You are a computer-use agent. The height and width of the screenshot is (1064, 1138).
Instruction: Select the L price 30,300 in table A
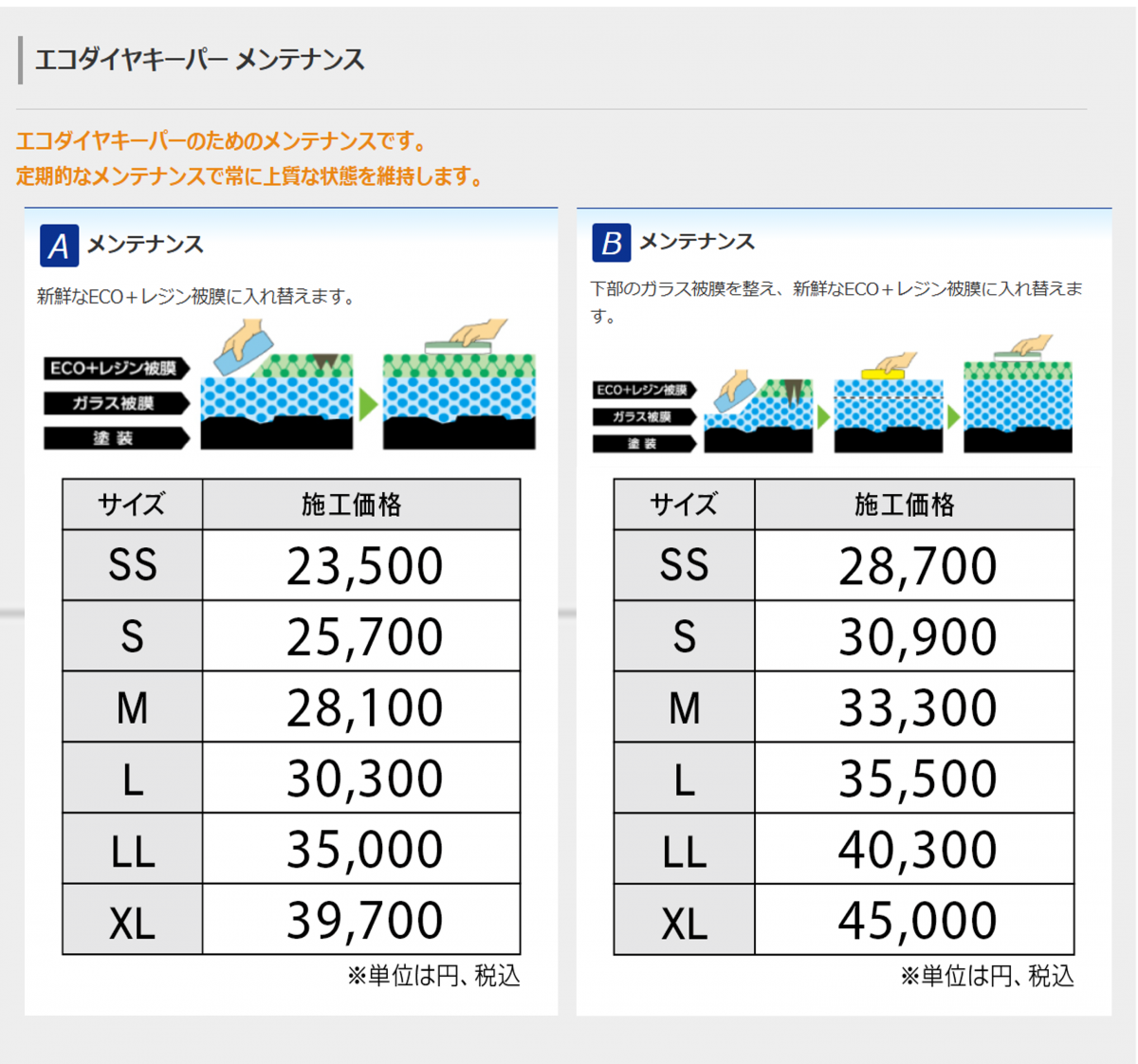pos(364,780)
